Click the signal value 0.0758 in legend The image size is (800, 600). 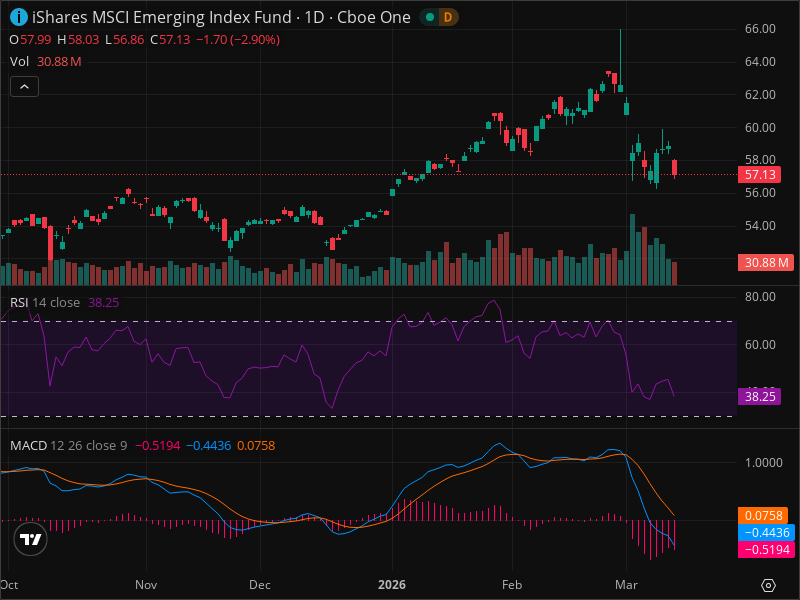tap(256, 445)
